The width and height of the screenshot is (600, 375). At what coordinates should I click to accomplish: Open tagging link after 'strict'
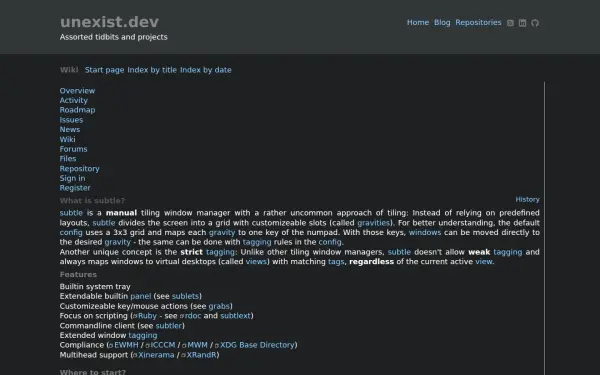pos(220,252)
